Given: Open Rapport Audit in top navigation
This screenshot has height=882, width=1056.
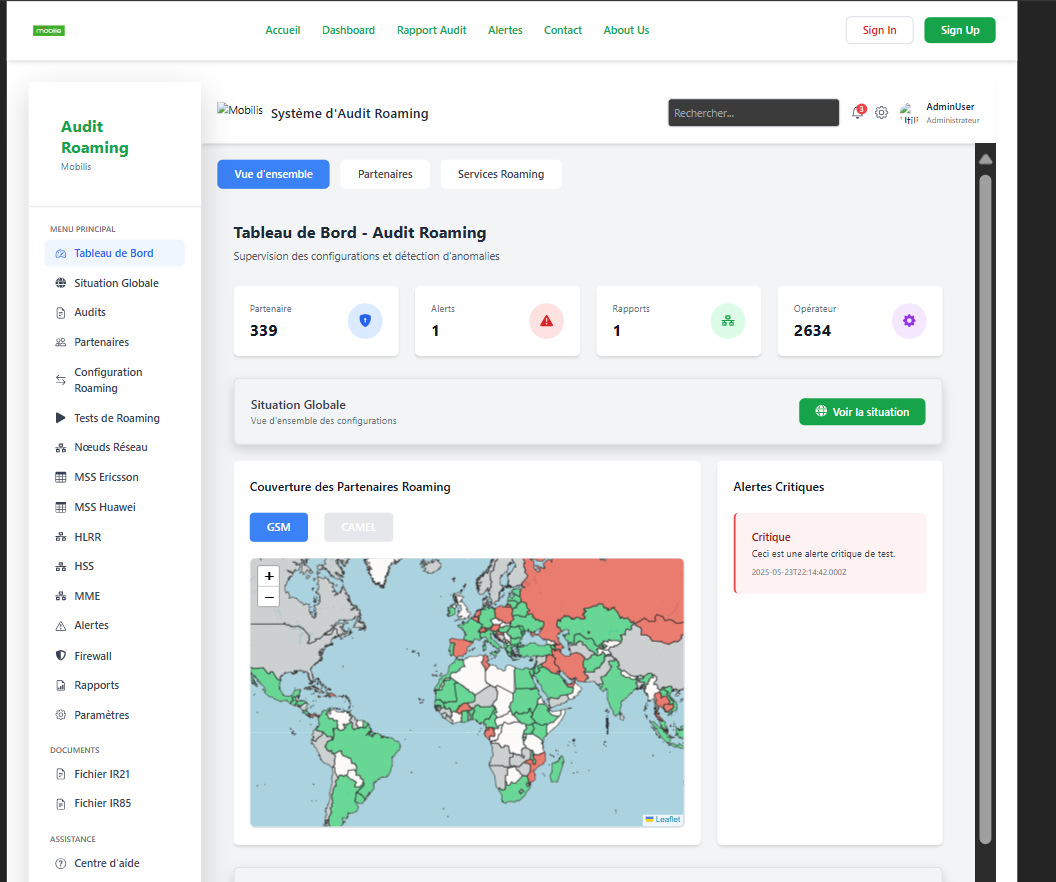Looking at the screenshot, I should 431,30.
